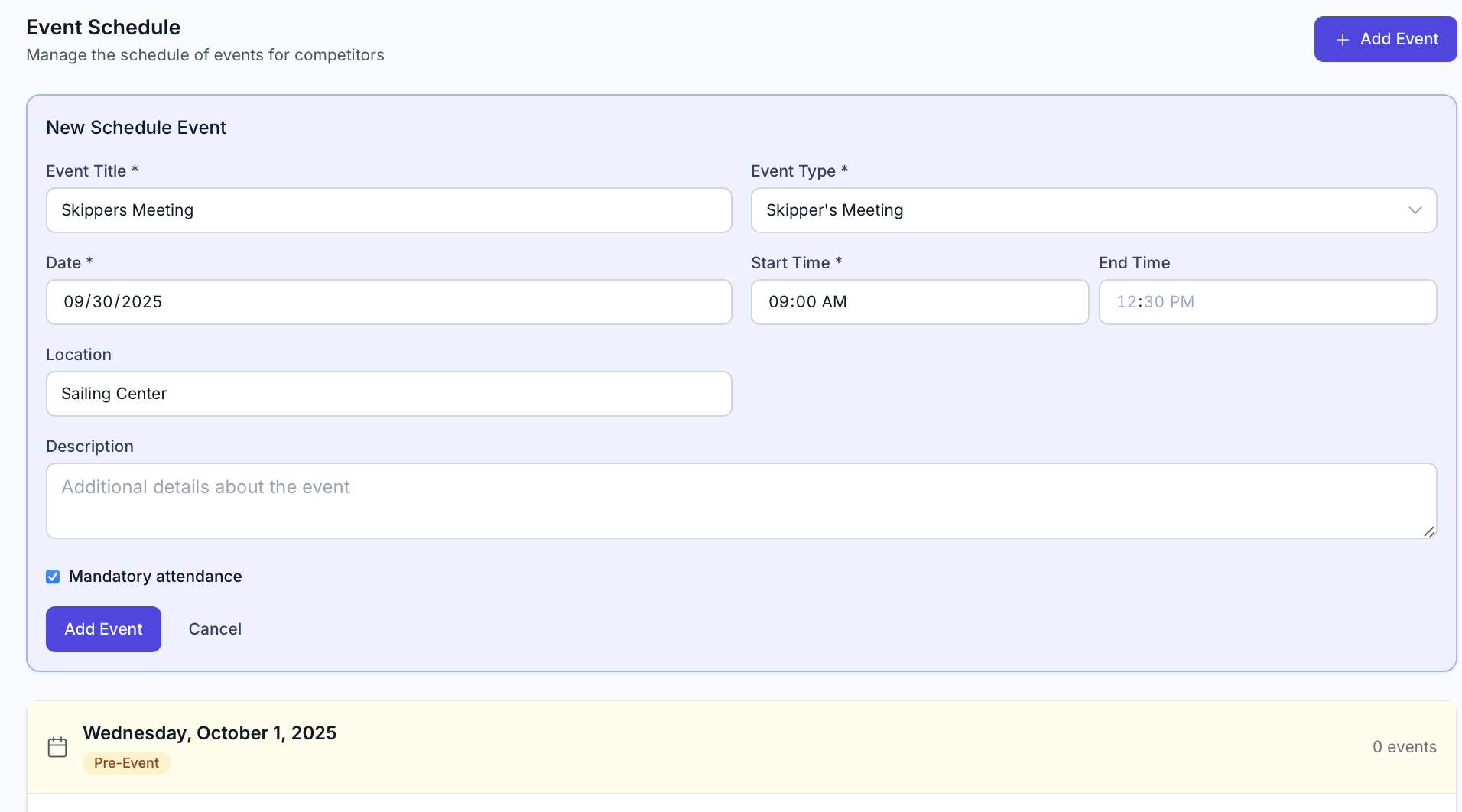Uncheck the Mandatory attendance checkbox
This screenshot has height=812, width=1462.
(x=53, y=577)
